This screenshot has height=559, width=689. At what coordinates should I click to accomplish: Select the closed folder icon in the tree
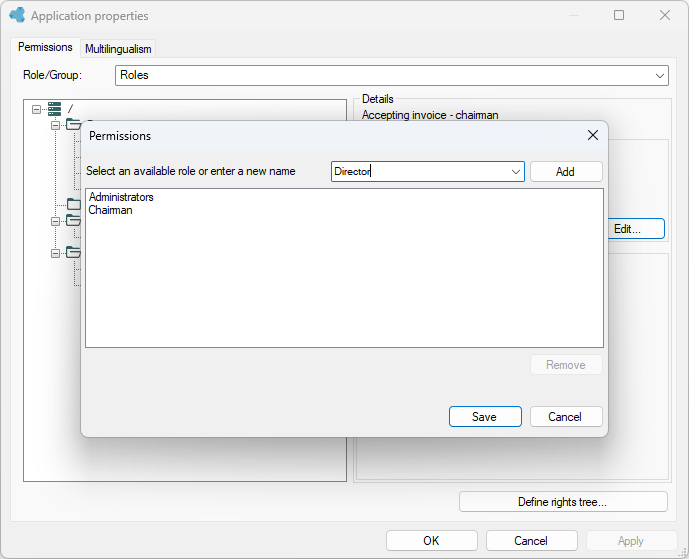pos(74,204)
